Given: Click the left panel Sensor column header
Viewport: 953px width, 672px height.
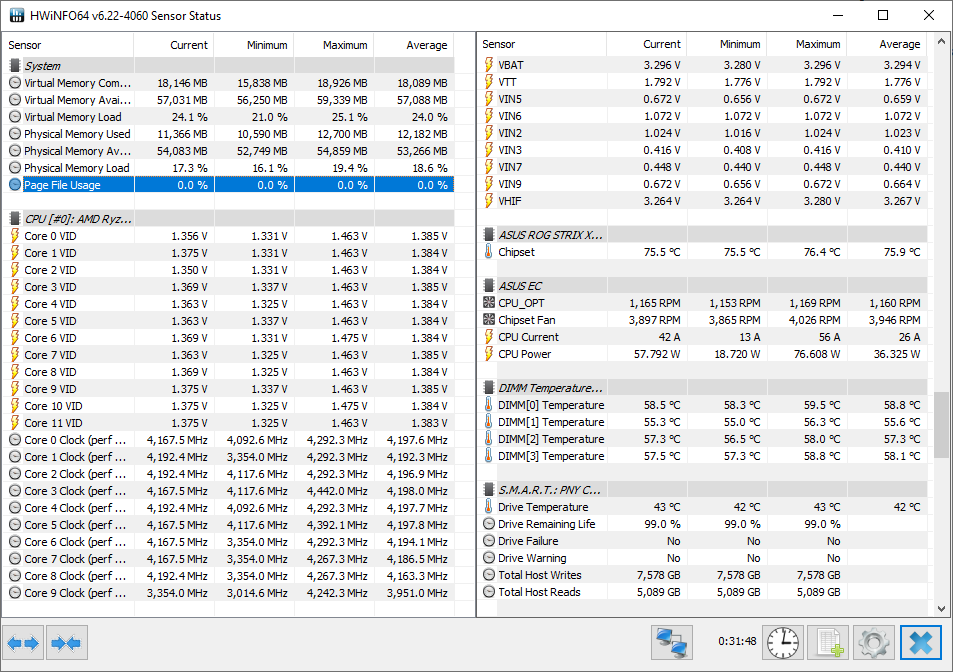Looking at the screenshot, I should click(x=67, y=45).
